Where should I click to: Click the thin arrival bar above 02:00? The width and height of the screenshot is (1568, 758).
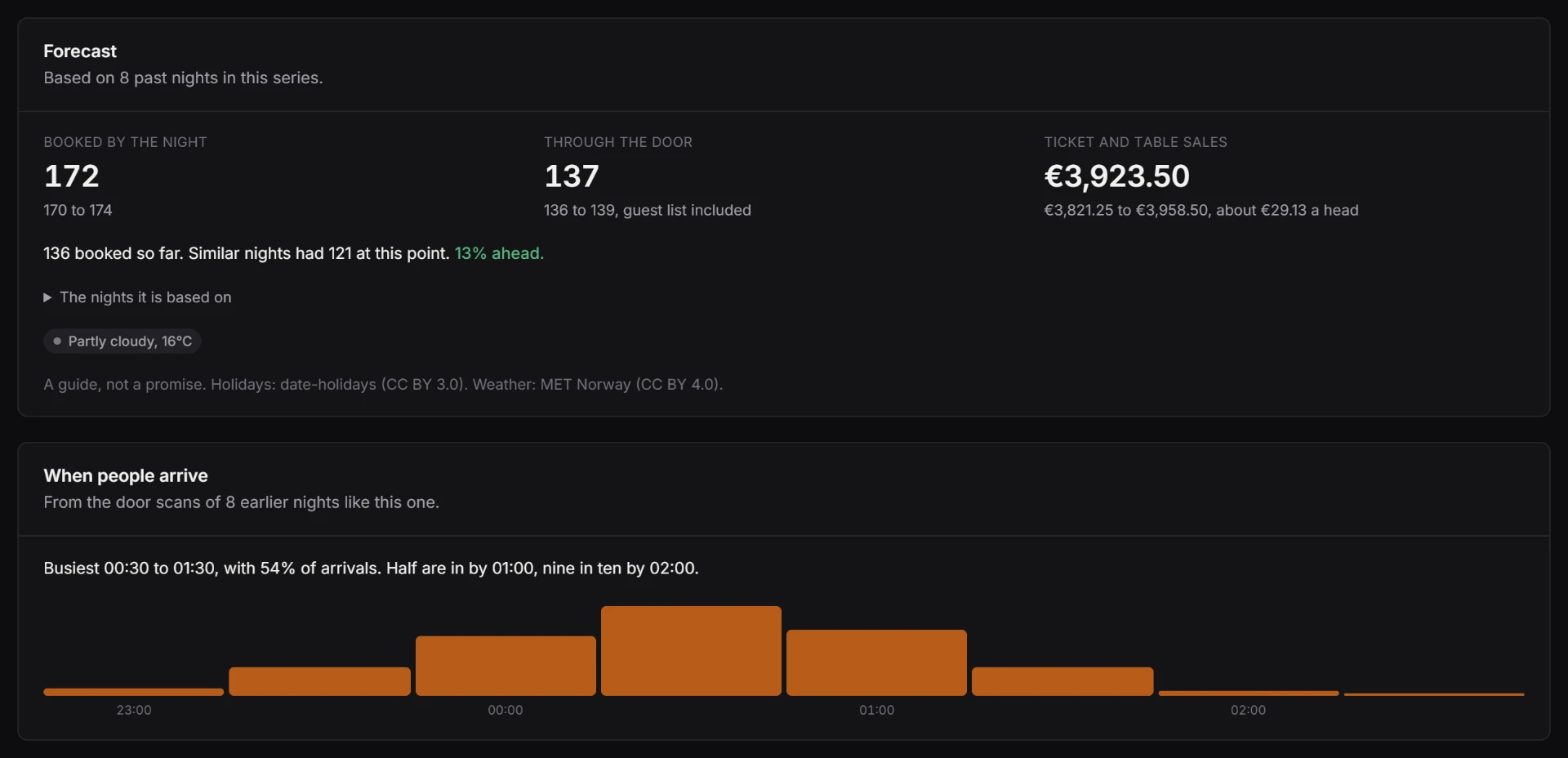pos(1249,693)
